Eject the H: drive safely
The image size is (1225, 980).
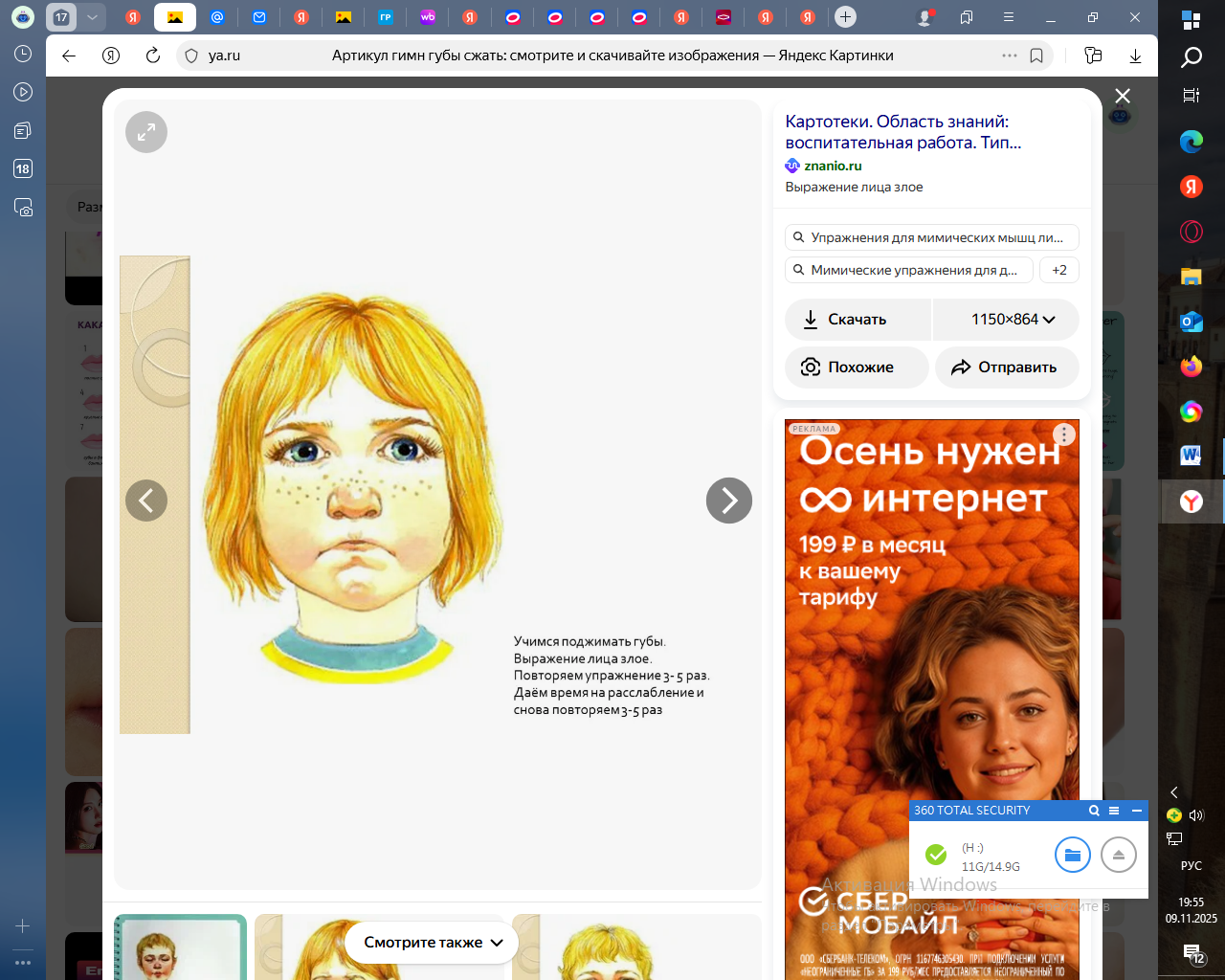(x=1118, y=855)
